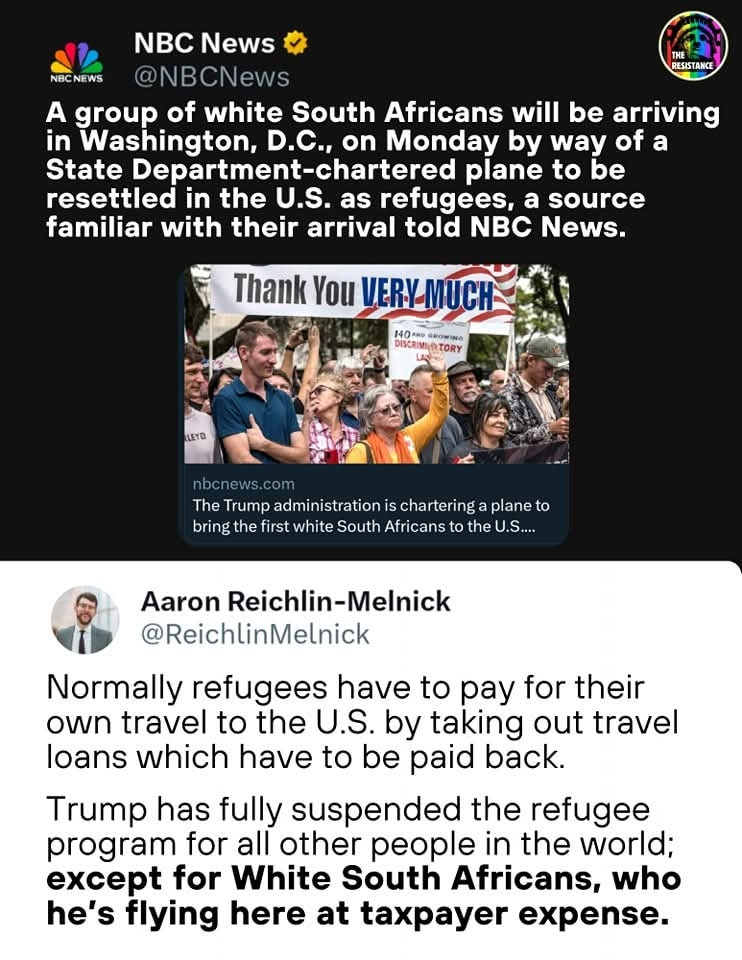Click the Thank You VERY MUCH banner
The width and height of the screenshot is (742, 960).
coord(362,292)
